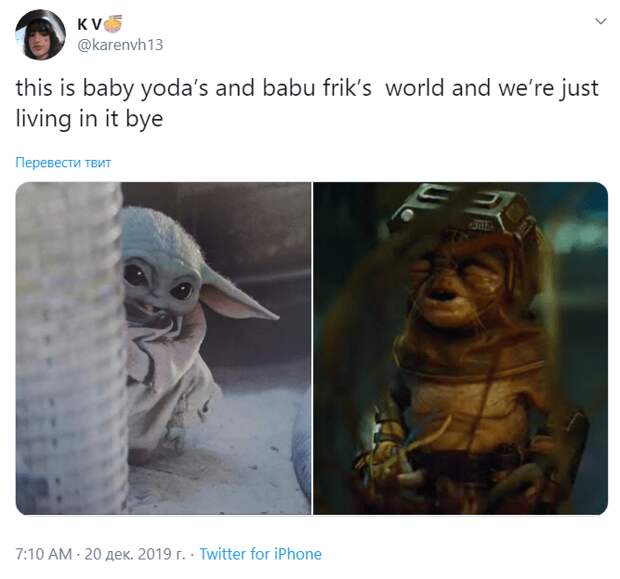
Task: Open karenvh13's profile avatar picture
Action: coord(40,34)
